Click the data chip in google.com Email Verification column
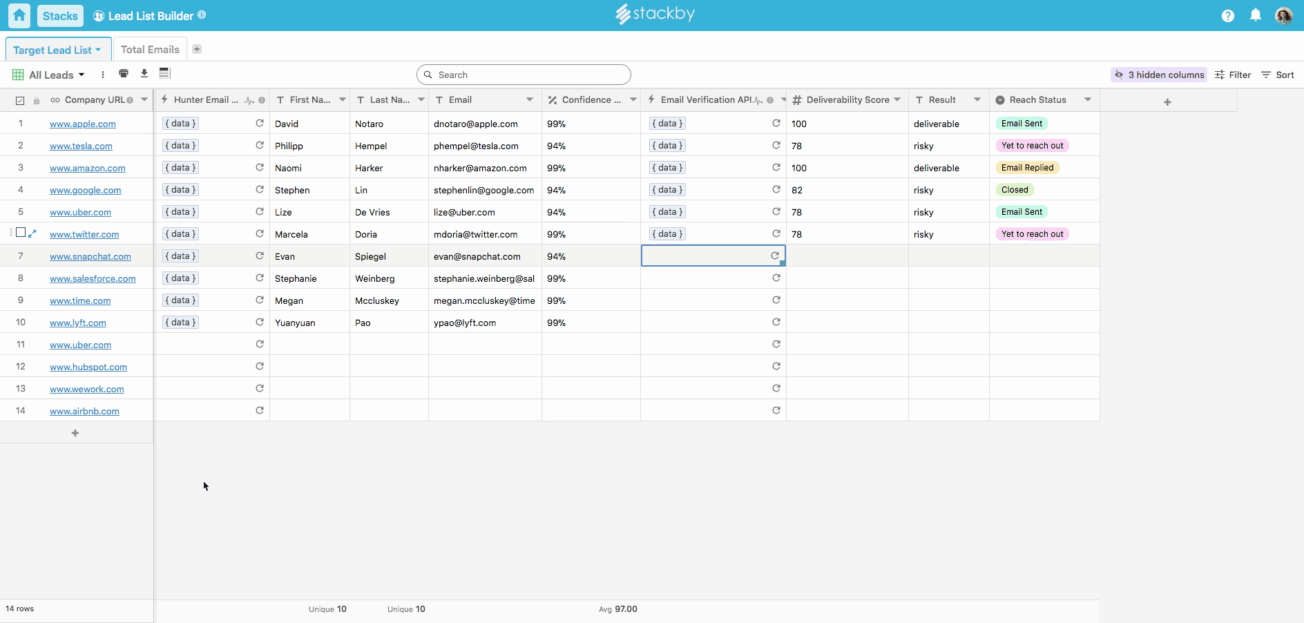Image resolution: width=1304 pixels, height=623 pixels. (667, 190)
